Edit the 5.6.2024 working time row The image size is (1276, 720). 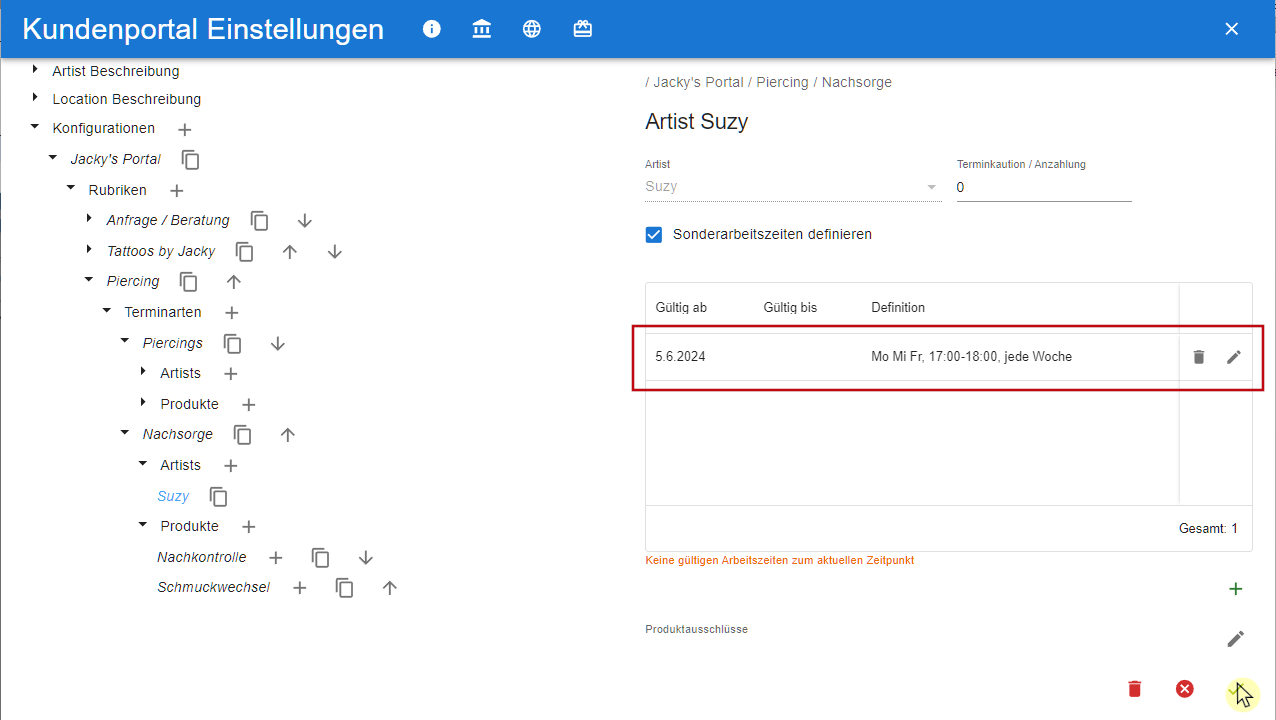[x=1234, y=357]
